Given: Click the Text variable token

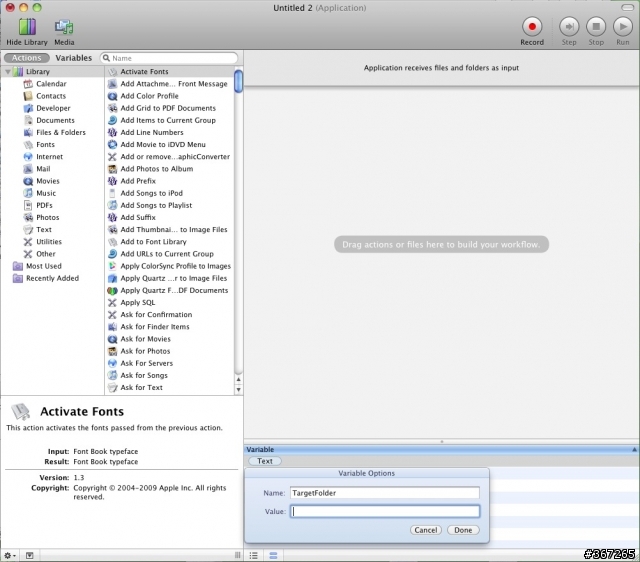Looking at the screenshot, I should [x=264, y=461].
